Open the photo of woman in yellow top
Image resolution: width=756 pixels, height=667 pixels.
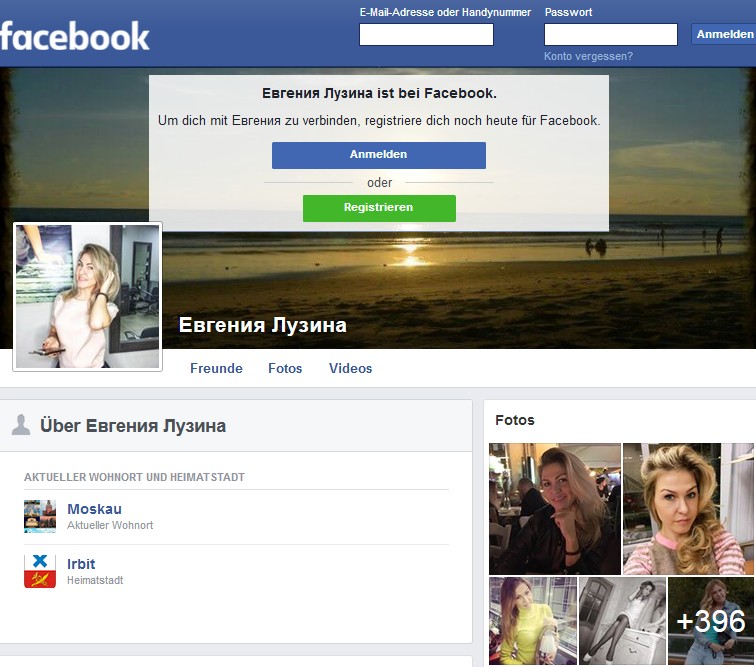click(533, 621)
